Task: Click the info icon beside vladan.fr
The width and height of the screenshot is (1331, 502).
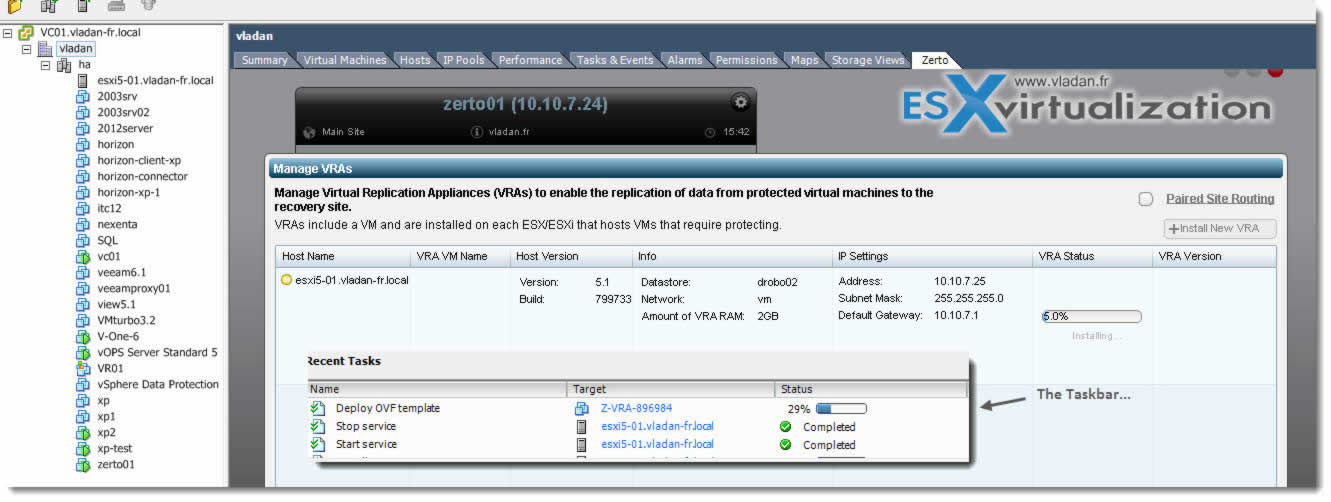Action: (x=477, y=132)
